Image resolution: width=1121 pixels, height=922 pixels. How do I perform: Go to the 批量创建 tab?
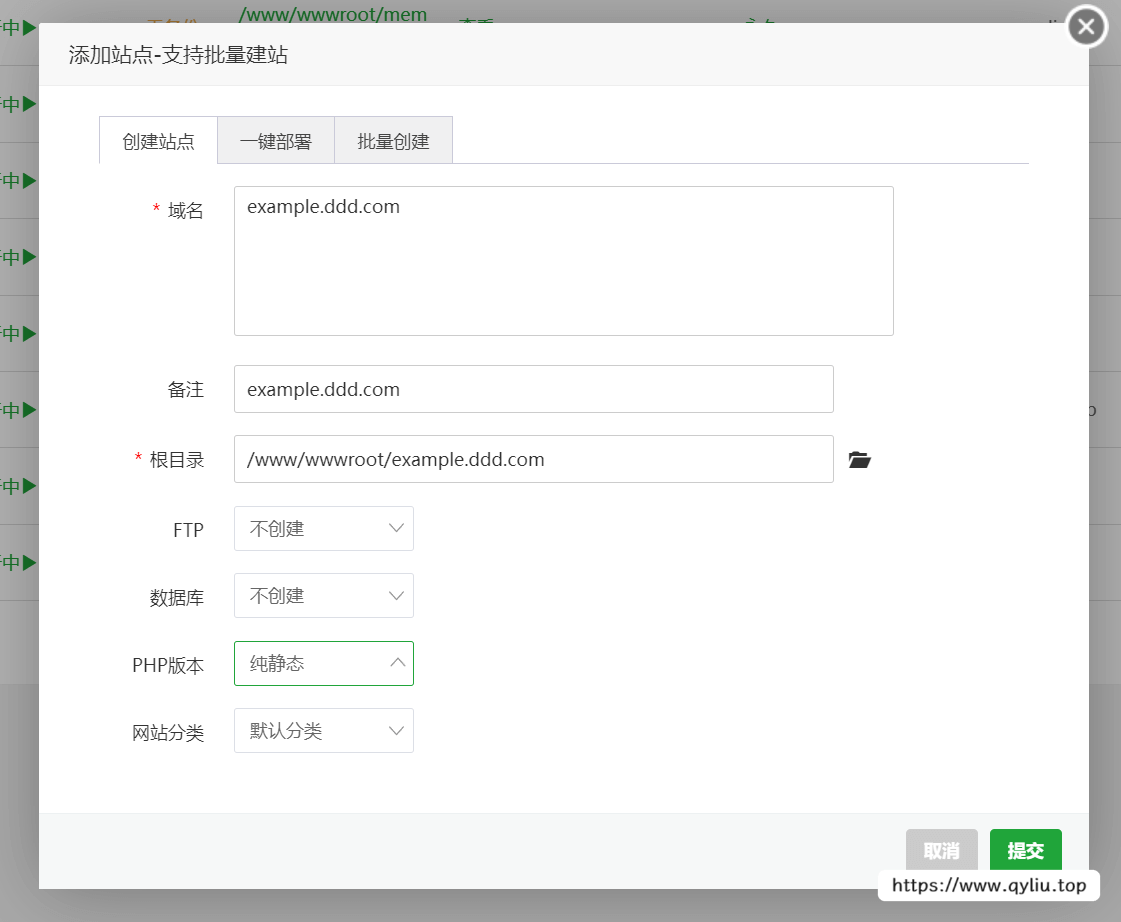(x=393, y=141)
